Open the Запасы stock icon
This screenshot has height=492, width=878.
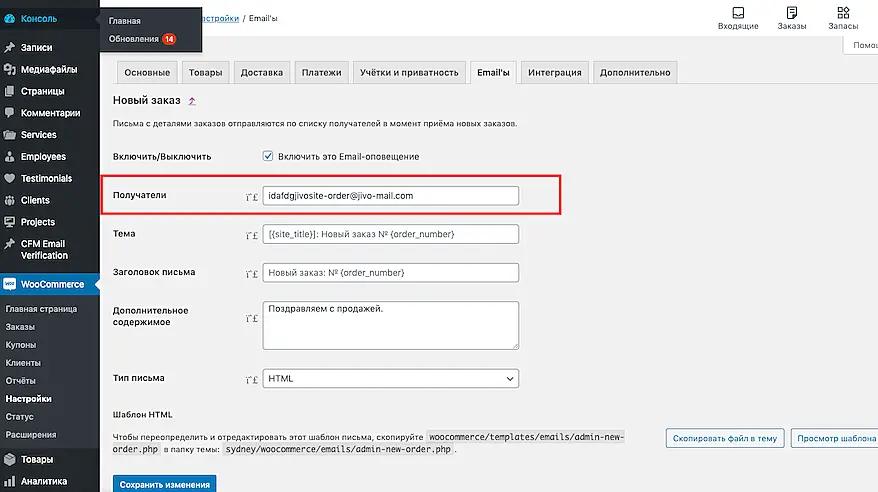point(843,12)
